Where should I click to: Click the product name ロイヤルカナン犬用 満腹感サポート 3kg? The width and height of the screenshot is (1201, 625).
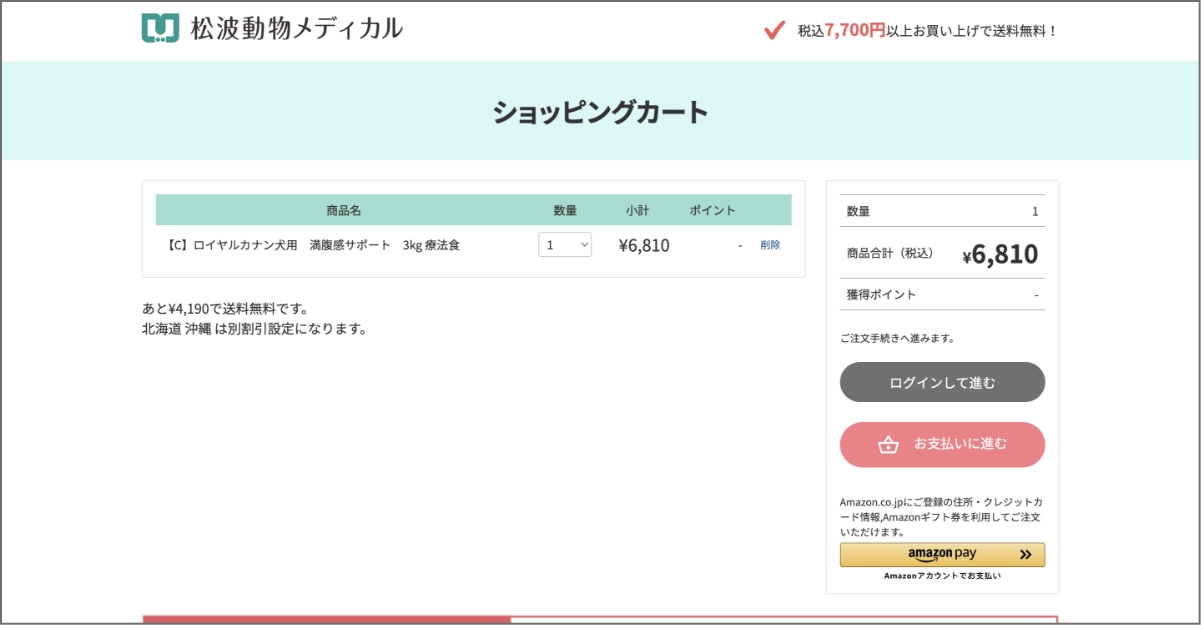point(312,245)
